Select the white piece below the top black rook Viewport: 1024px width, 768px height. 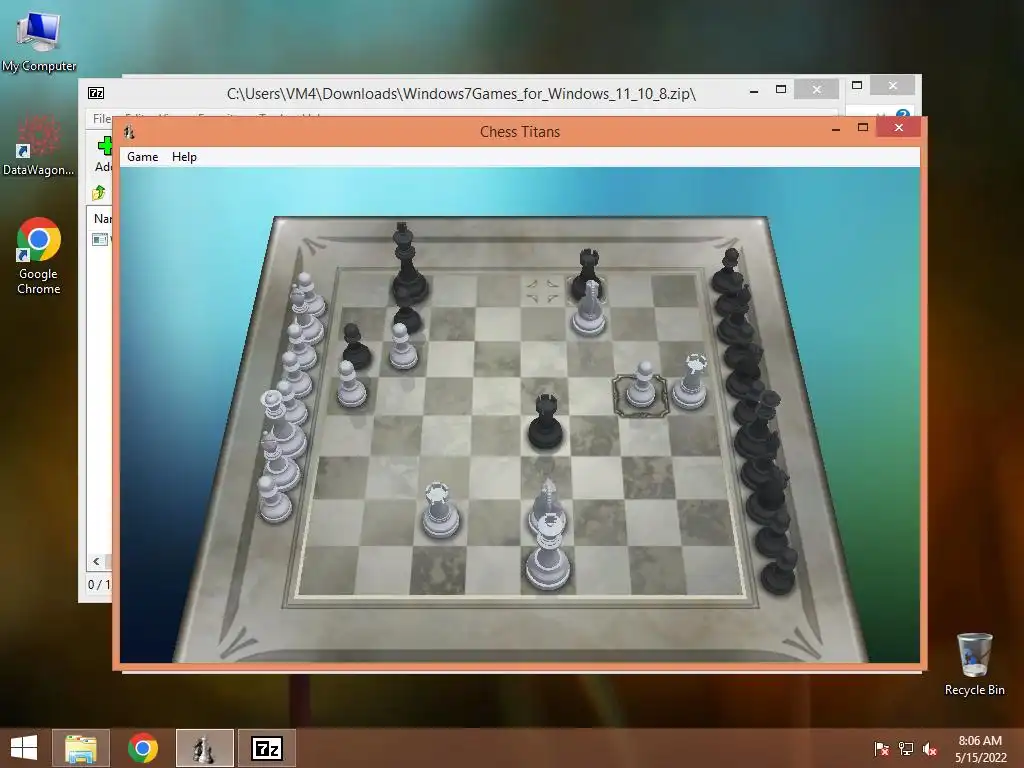(589, 310)
